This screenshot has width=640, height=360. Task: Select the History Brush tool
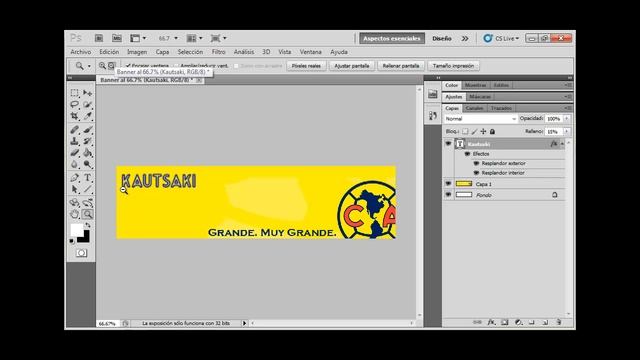click(87, 141)
